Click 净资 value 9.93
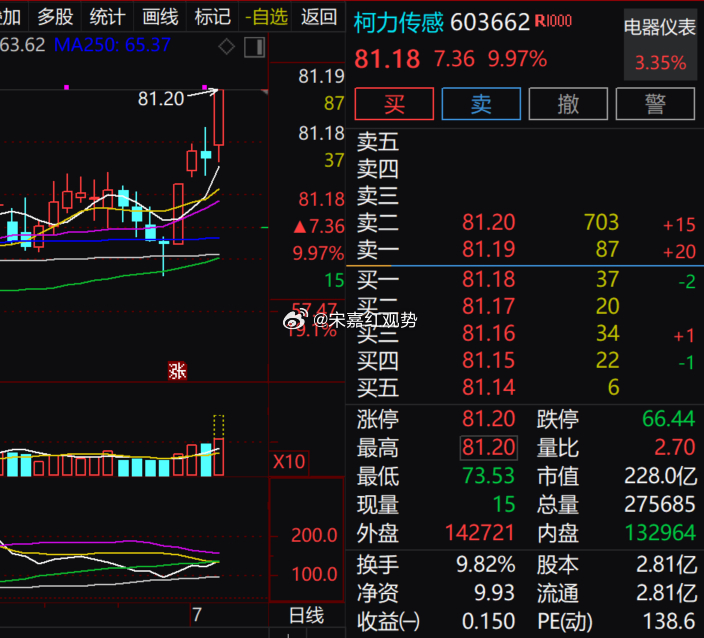The width and height of the screenshot is (704, 638). (494, 593)
